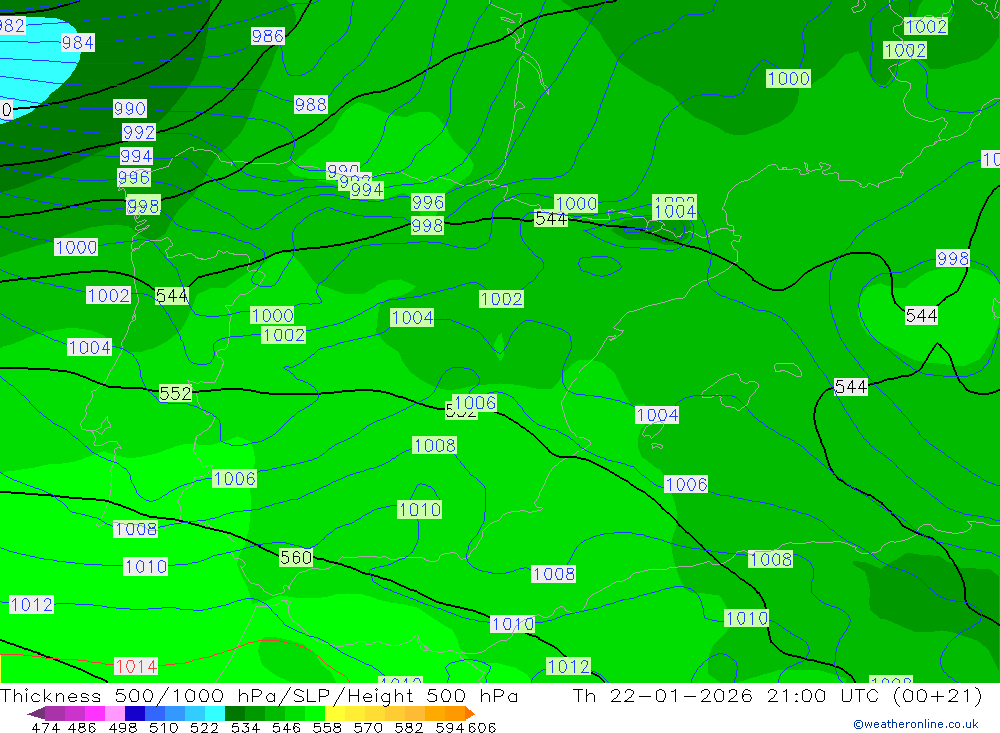The image size is (1000, 733).
Task: Click the 996 label directly above 998
Action: [427, 202]
